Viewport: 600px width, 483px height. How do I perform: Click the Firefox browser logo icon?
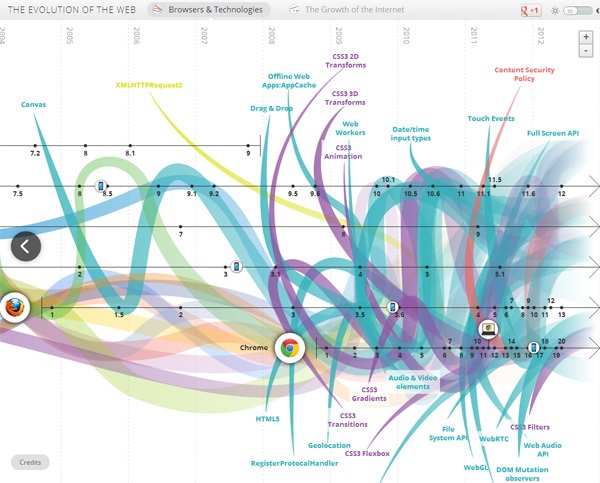pos(15,307)
